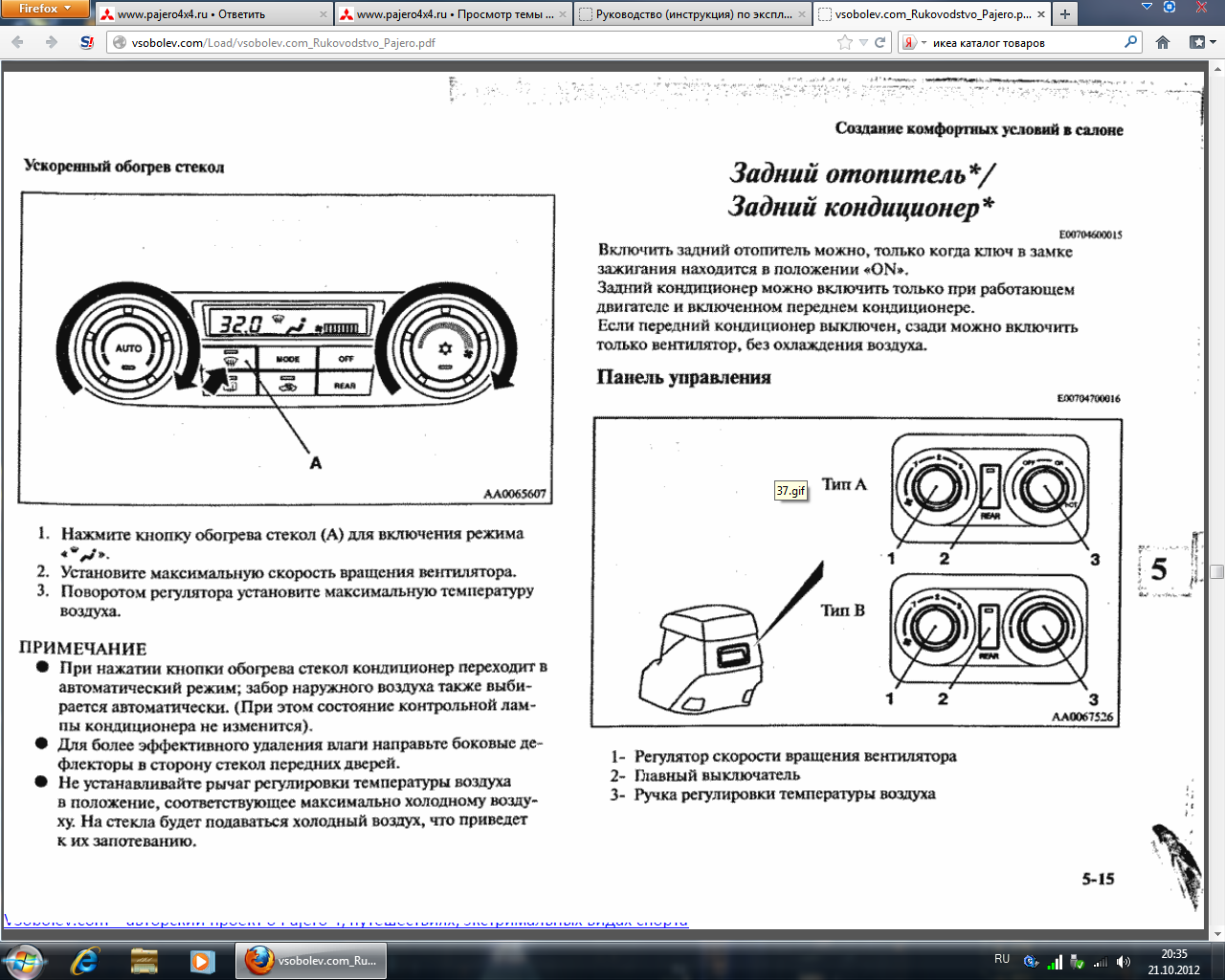Open a new tab with the plus button
The image size is (1225, 980).
coord(1064,14)
